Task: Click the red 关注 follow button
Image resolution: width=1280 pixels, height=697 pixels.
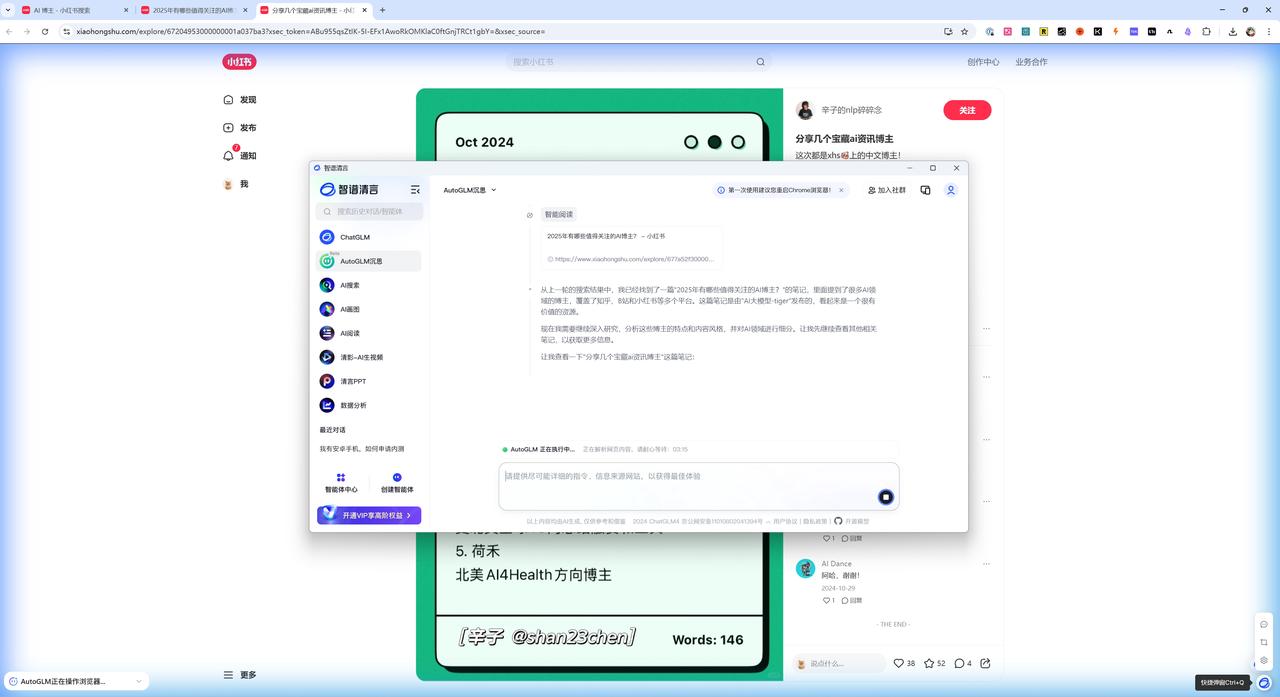Action: click(x=967, y=110)
